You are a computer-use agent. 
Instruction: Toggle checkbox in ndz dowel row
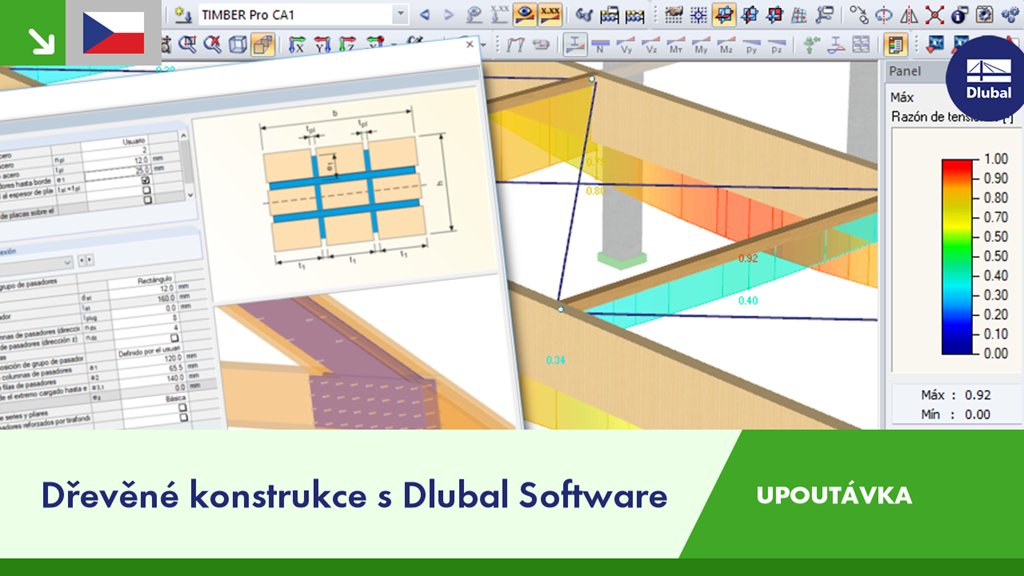[x=174, y=338]
